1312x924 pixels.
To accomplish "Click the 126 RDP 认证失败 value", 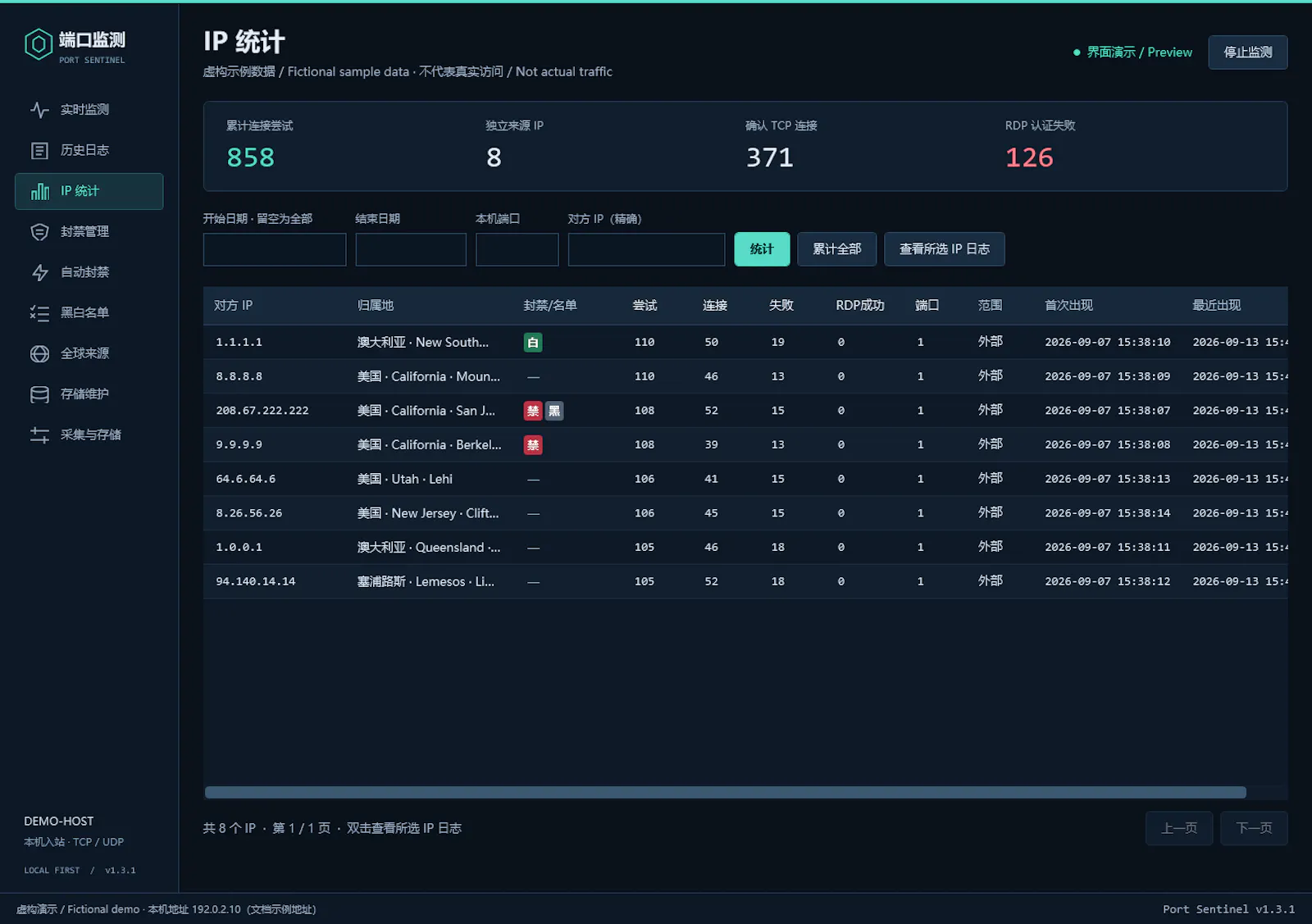I will tap(1029, 157).
